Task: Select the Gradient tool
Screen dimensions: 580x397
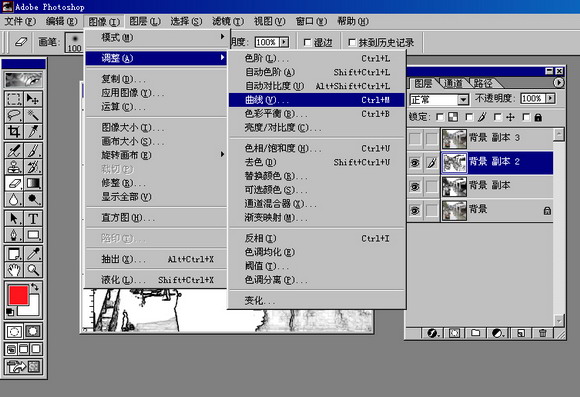Action: point(33,183)
